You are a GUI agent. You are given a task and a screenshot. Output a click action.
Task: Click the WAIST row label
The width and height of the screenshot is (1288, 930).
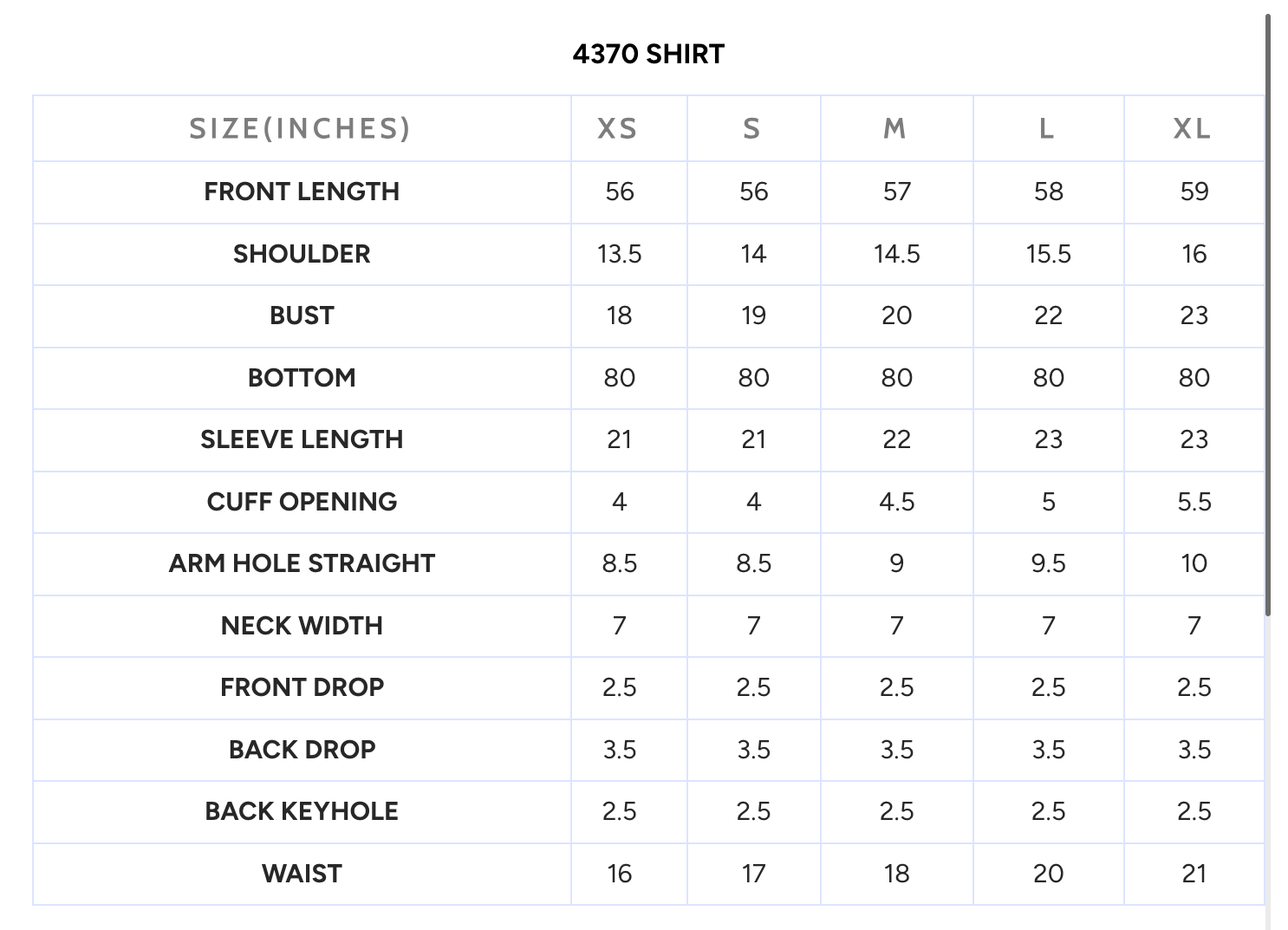pyautogui.click(x=302, y=874)
